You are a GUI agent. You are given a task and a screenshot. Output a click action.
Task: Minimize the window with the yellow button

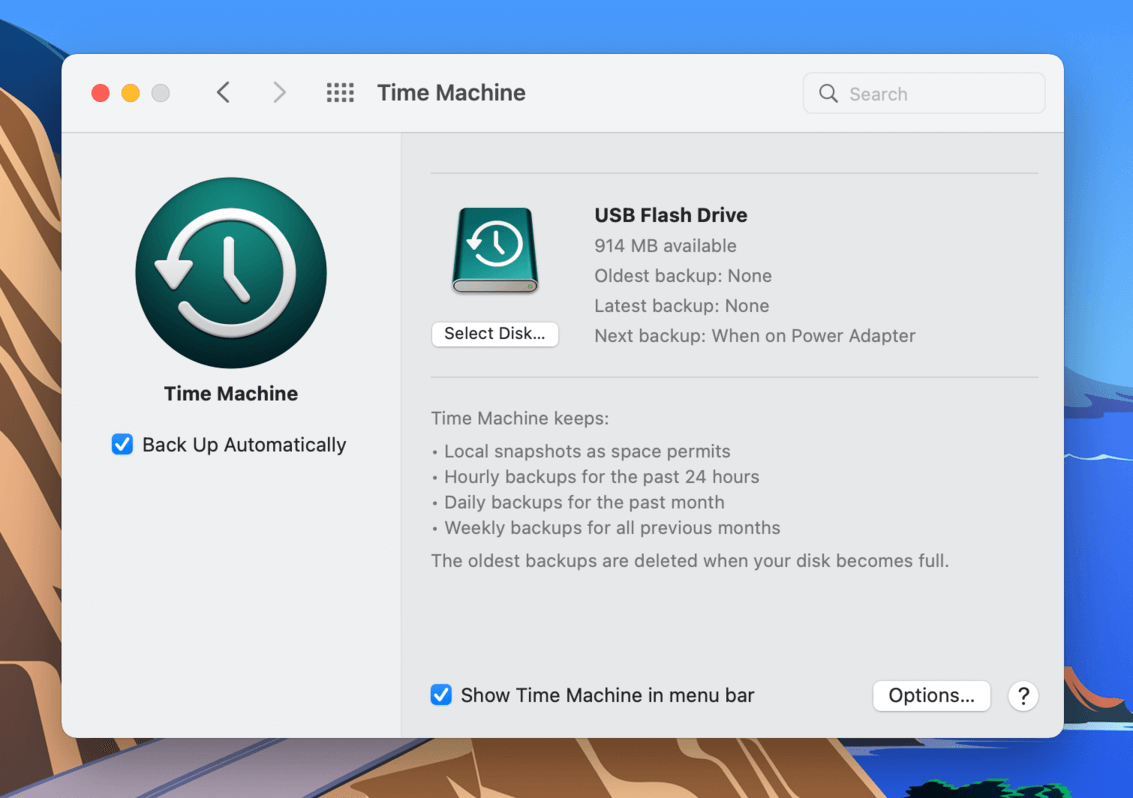pos(131,93)
